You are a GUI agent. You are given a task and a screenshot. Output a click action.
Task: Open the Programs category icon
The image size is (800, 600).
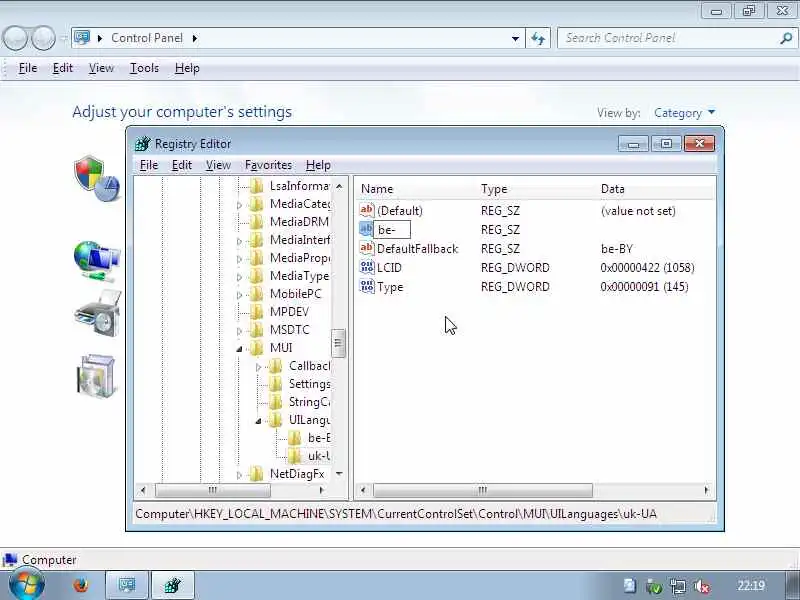click(96, 376)
